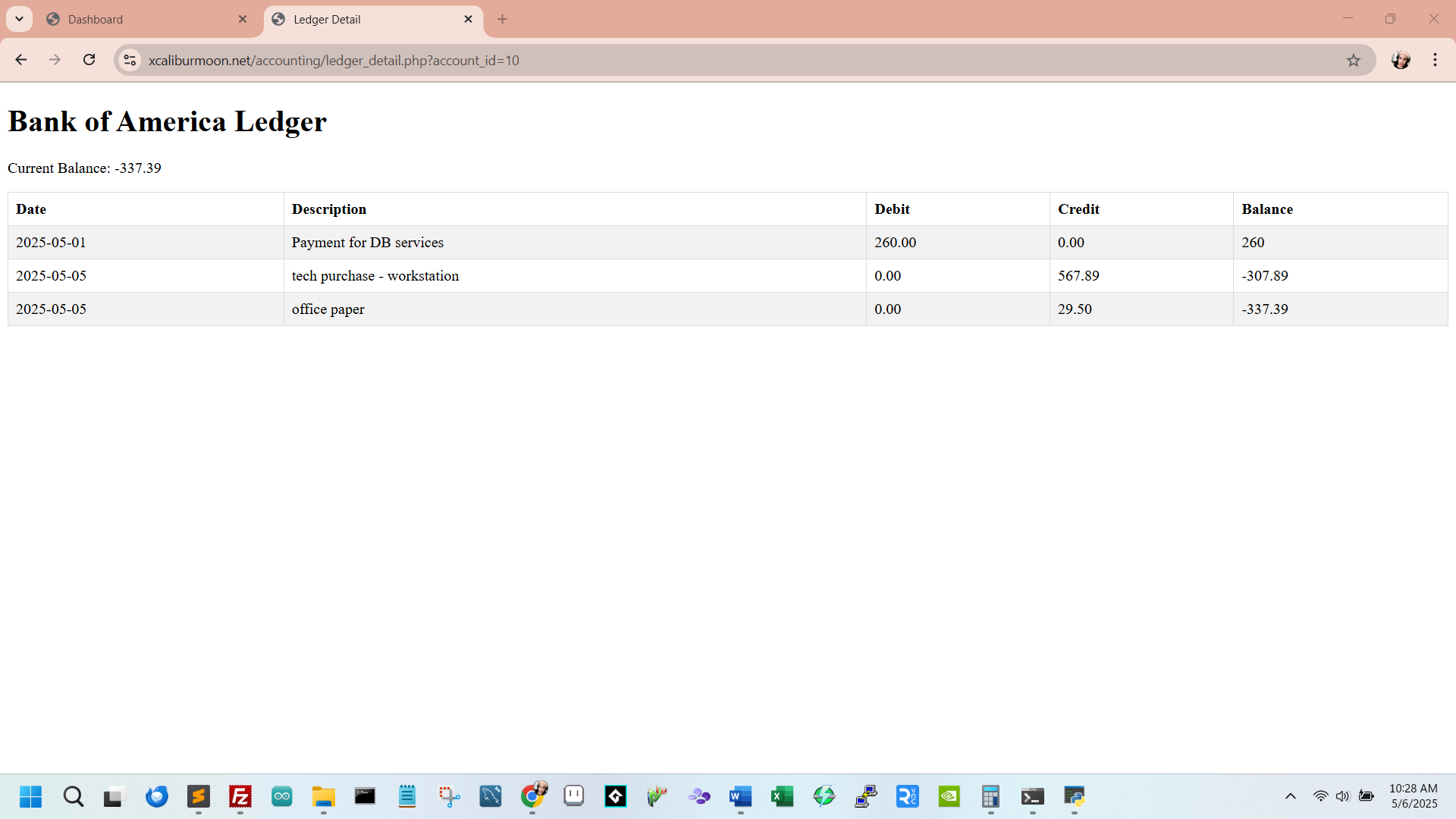
Task: Click the 29.50 credit cell
Action: [x=1141, y=309]
